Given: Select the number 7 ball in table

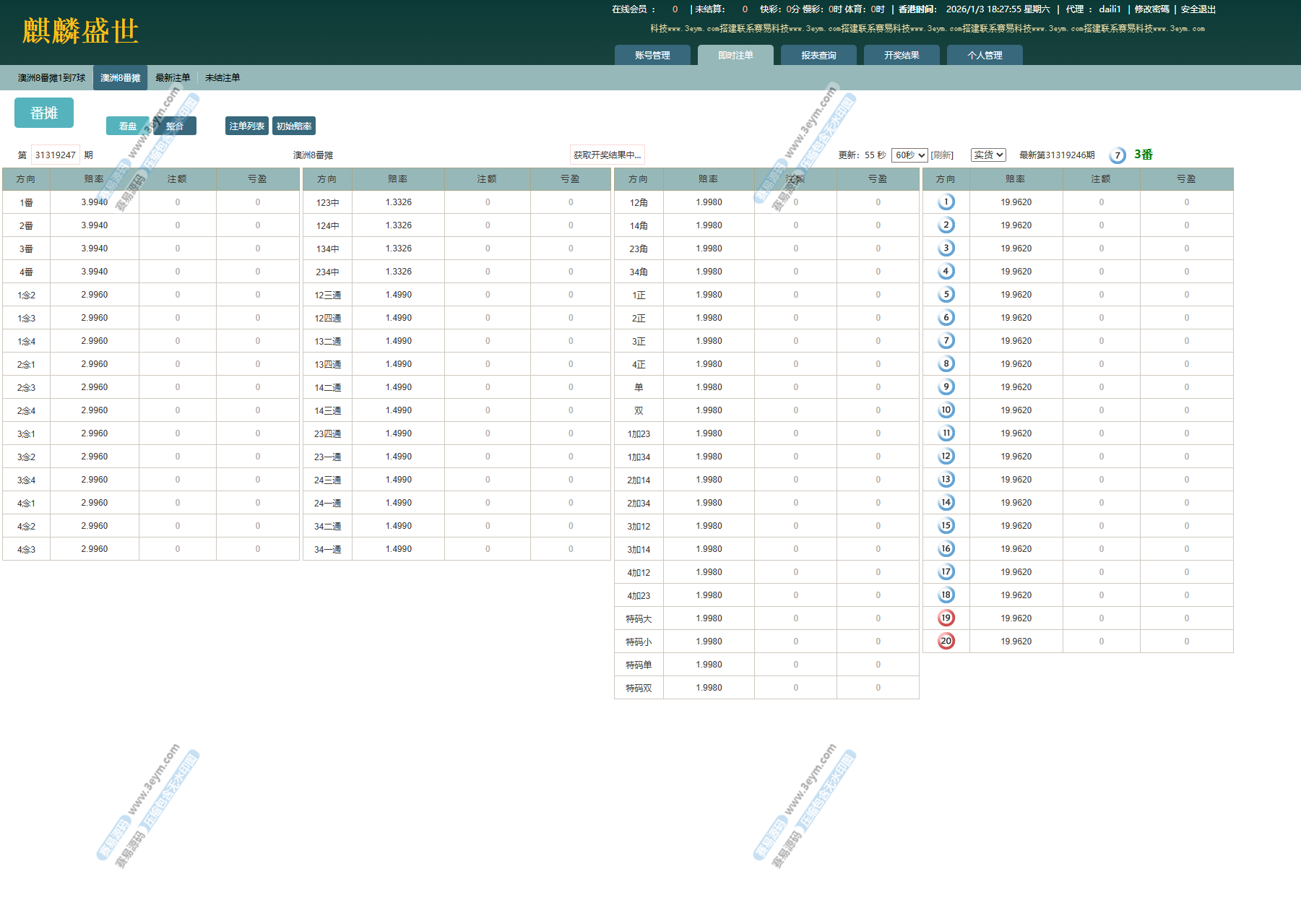Looking at the screenshot, I should tap(946, 341).
